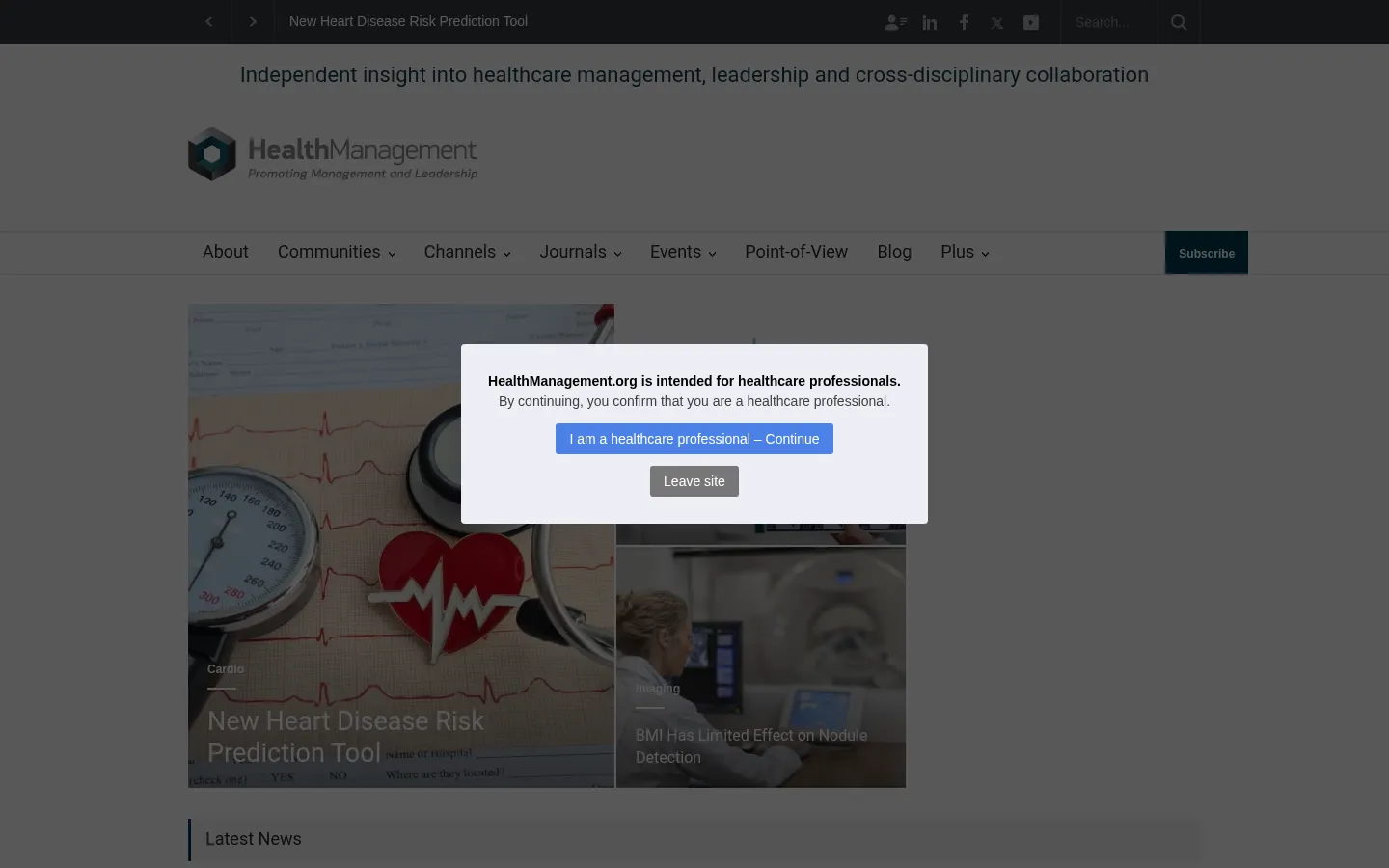
Task: Click the next headline arrow in top bar
Action: click(x=253, y=21)
